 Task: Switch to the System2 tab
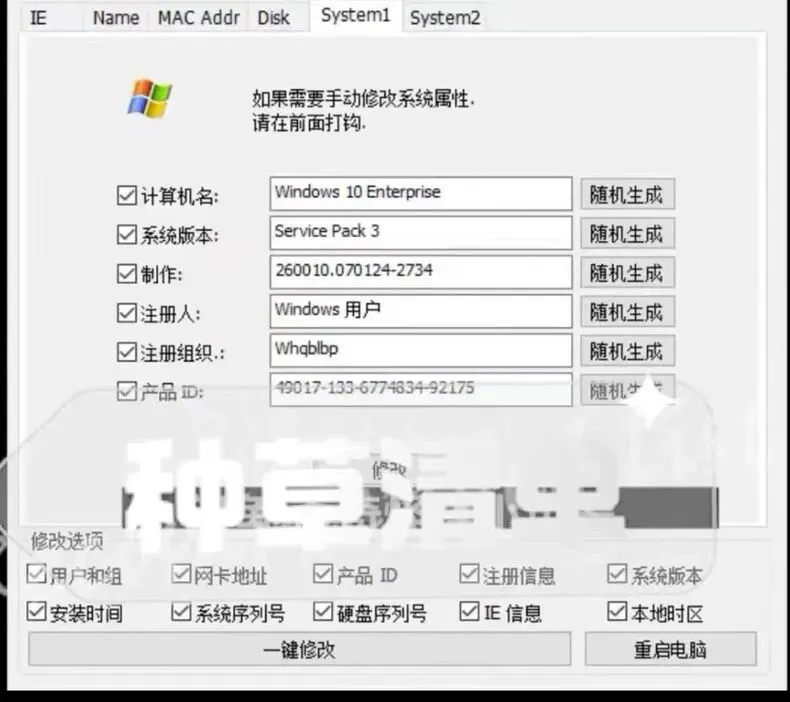coord(445,18)
